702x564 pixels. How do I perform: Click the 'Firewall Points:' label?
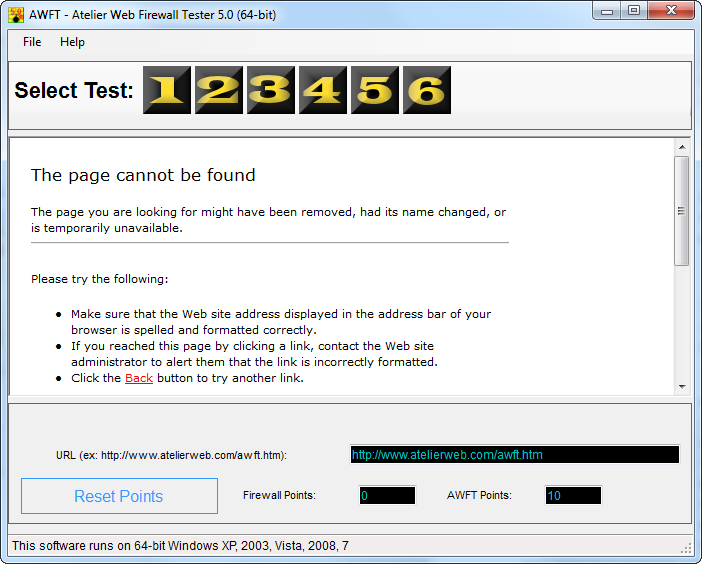coord(279,496)
